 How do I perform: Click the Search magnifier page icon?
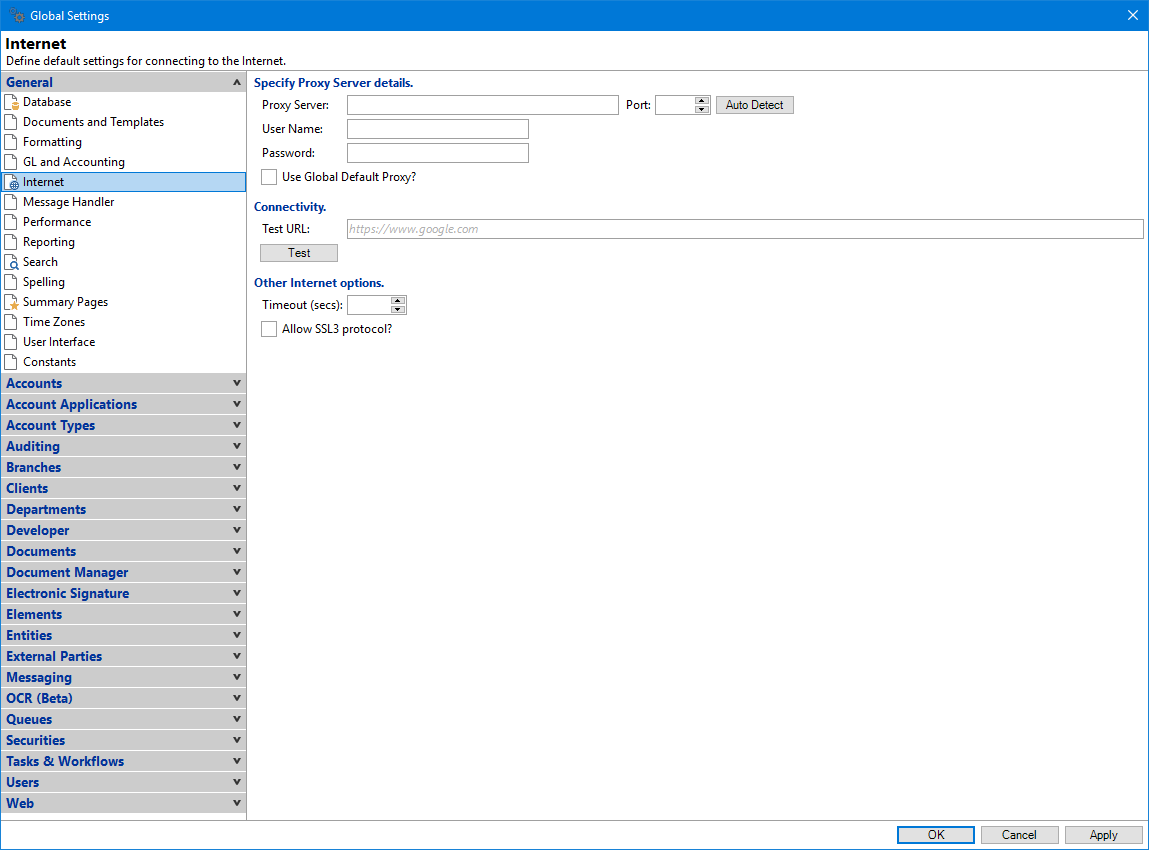coord(11,262)
